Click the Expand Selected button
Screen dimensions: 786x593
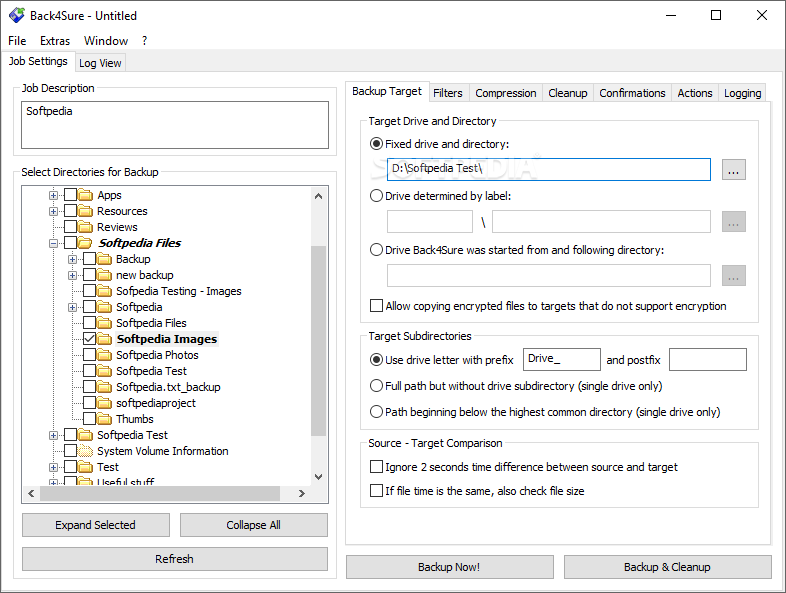pos(96,525)
